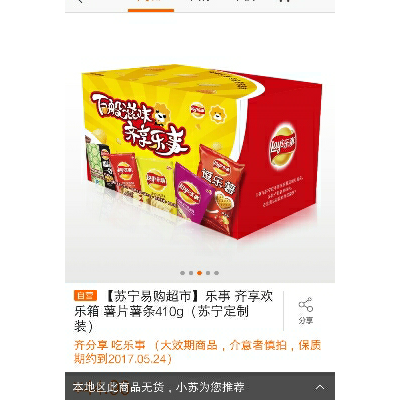
Task: Click the Lay's logo on the box side
Action: tap(283, 146)
